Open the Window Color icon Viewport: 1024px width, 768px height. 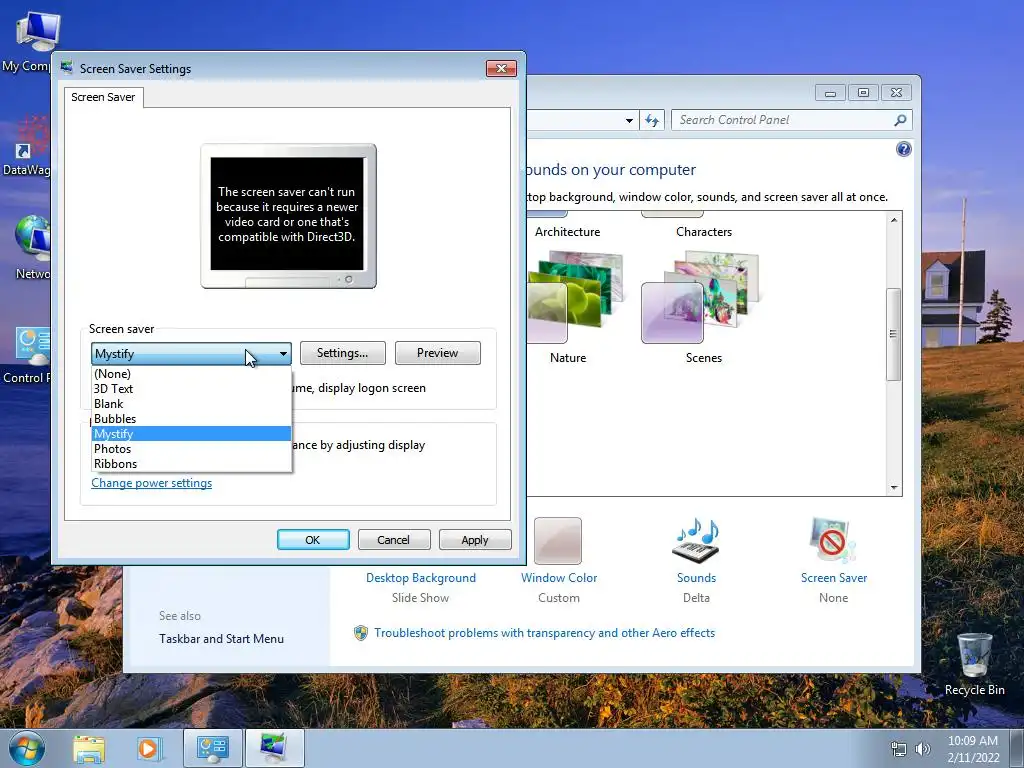pos(558,541)
